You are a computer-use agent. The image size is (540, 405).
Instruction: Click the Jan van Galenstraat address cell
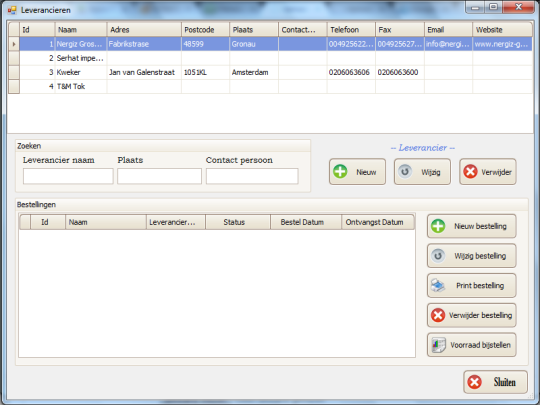(144, 72)
